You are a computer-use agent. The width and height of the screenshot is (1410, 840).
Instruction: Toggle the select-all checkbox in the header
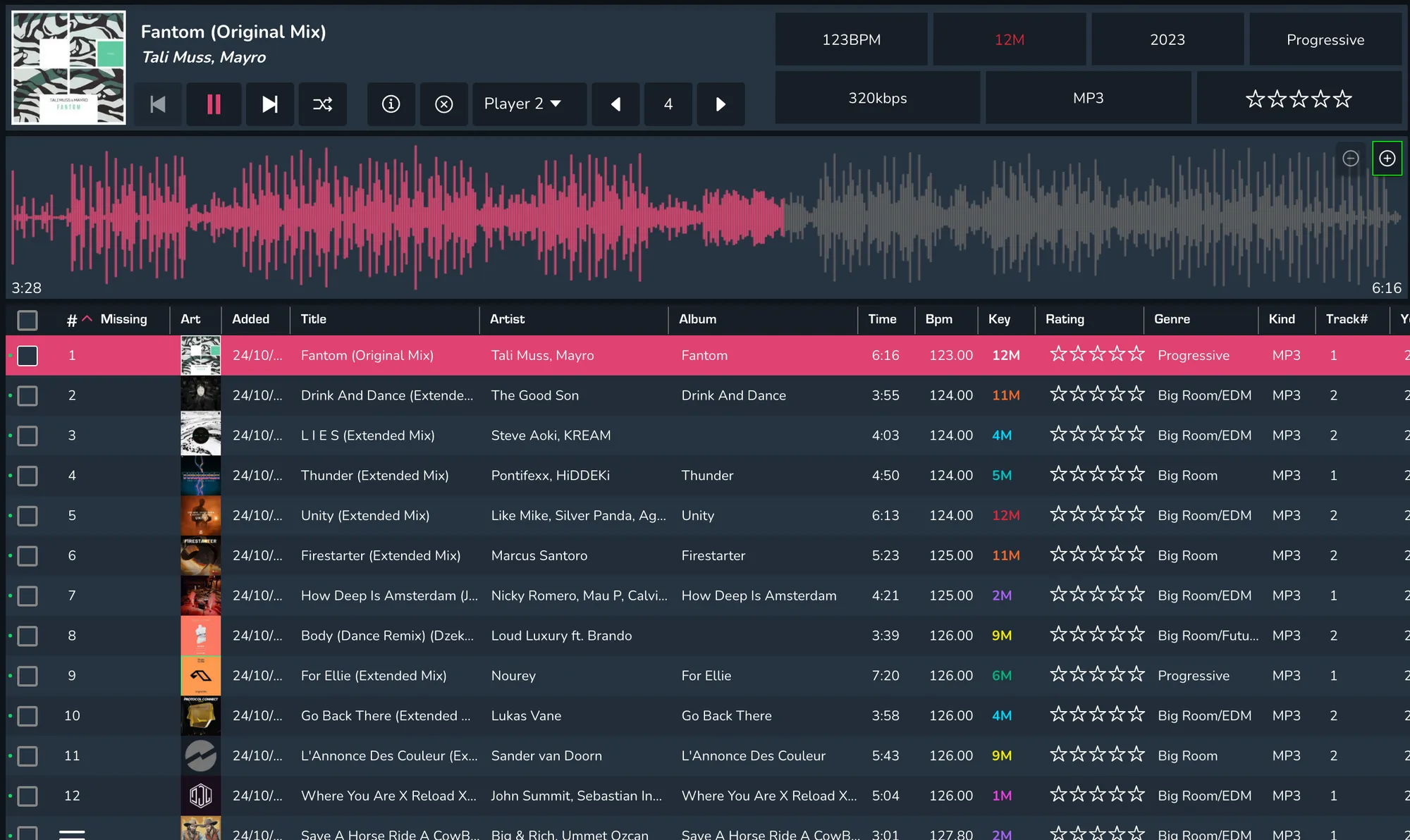(27, 320)
